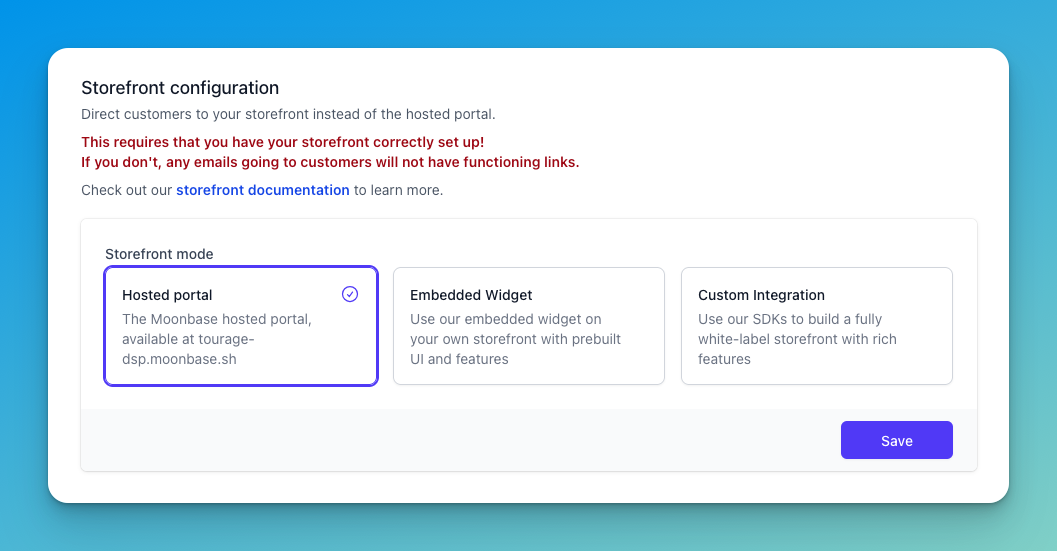The height and width of the screenshot is (551, 1057).
Task: Save the storefront configuration
Action: click(897, 440)
